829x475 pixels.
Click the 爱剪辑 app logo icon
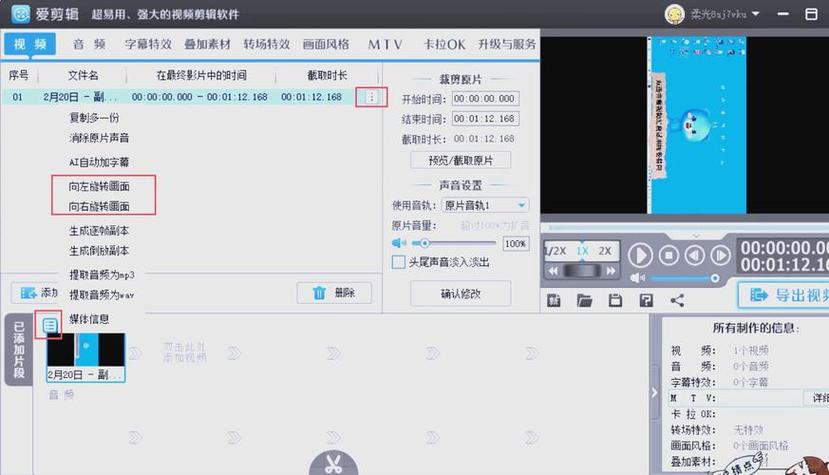pos(21,14)
